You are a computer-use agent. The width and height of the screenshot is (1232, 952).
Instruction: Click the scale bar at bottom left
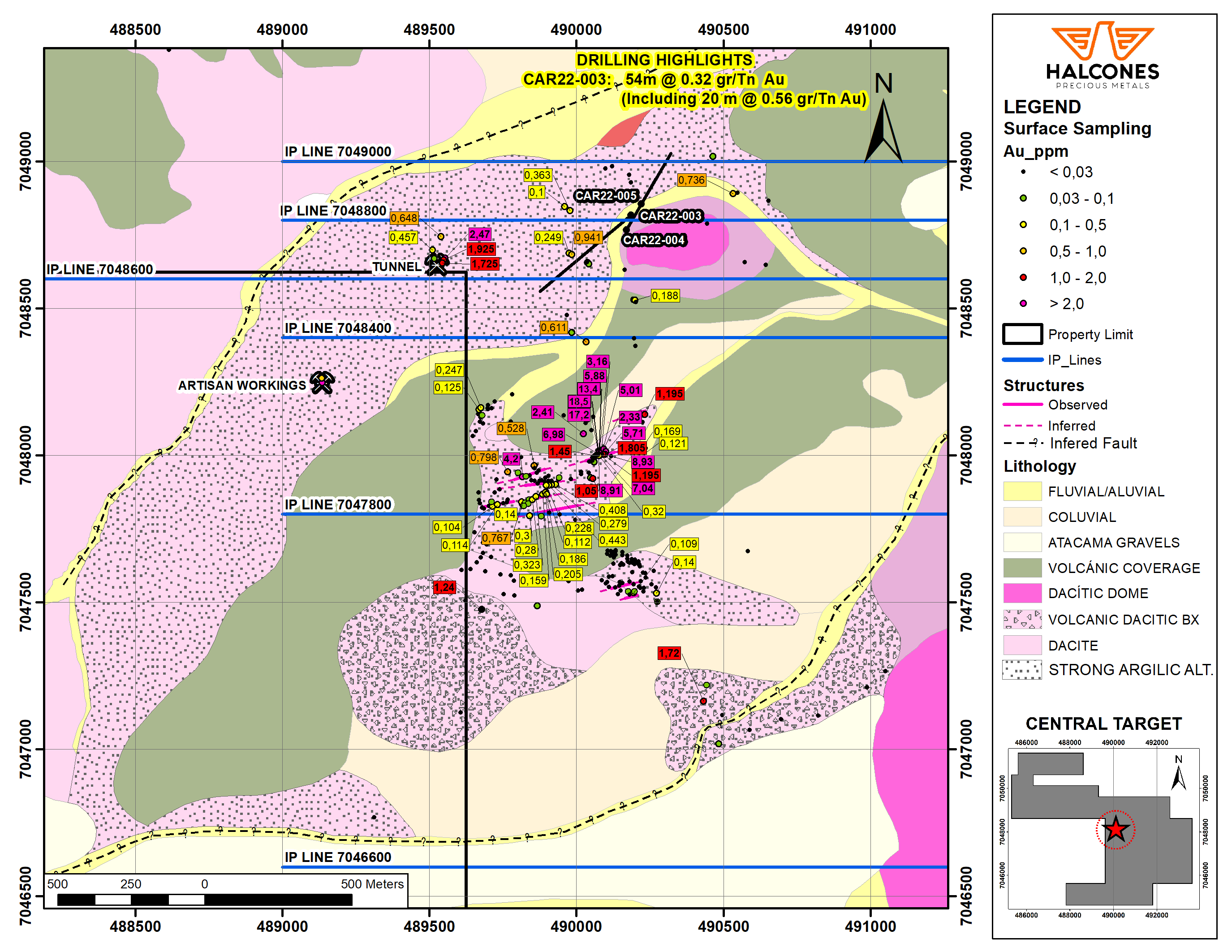[x=204, y=899]
